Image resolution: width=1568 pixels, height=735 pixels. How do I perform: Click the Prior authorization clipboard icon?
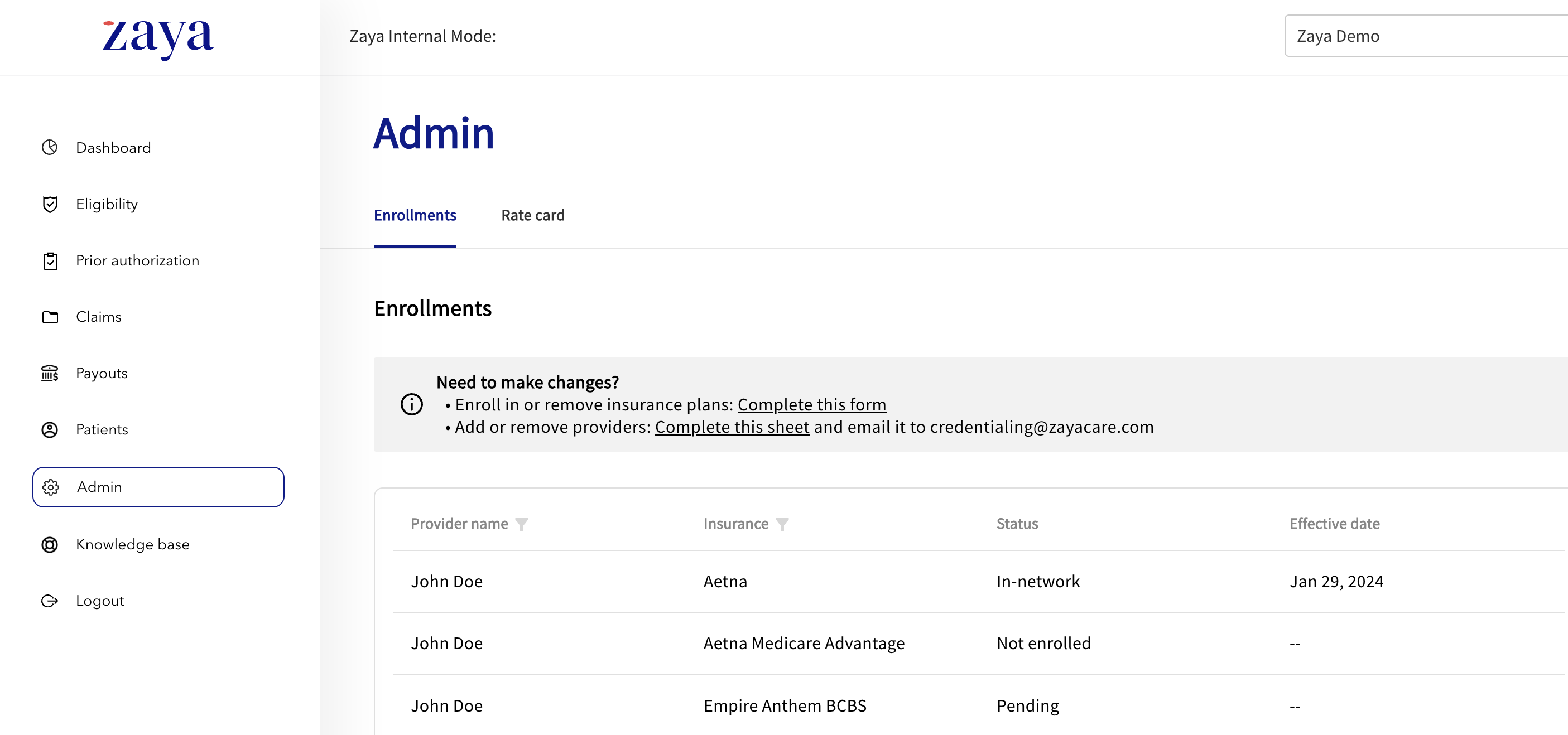point(50,260)
